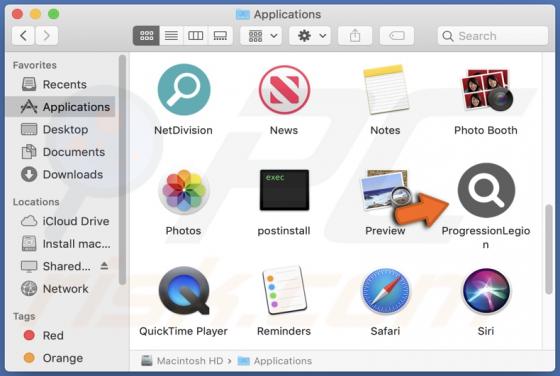Switch to icon view
The width and height of the screenshot is (560, 376).
tap(146, 36)
